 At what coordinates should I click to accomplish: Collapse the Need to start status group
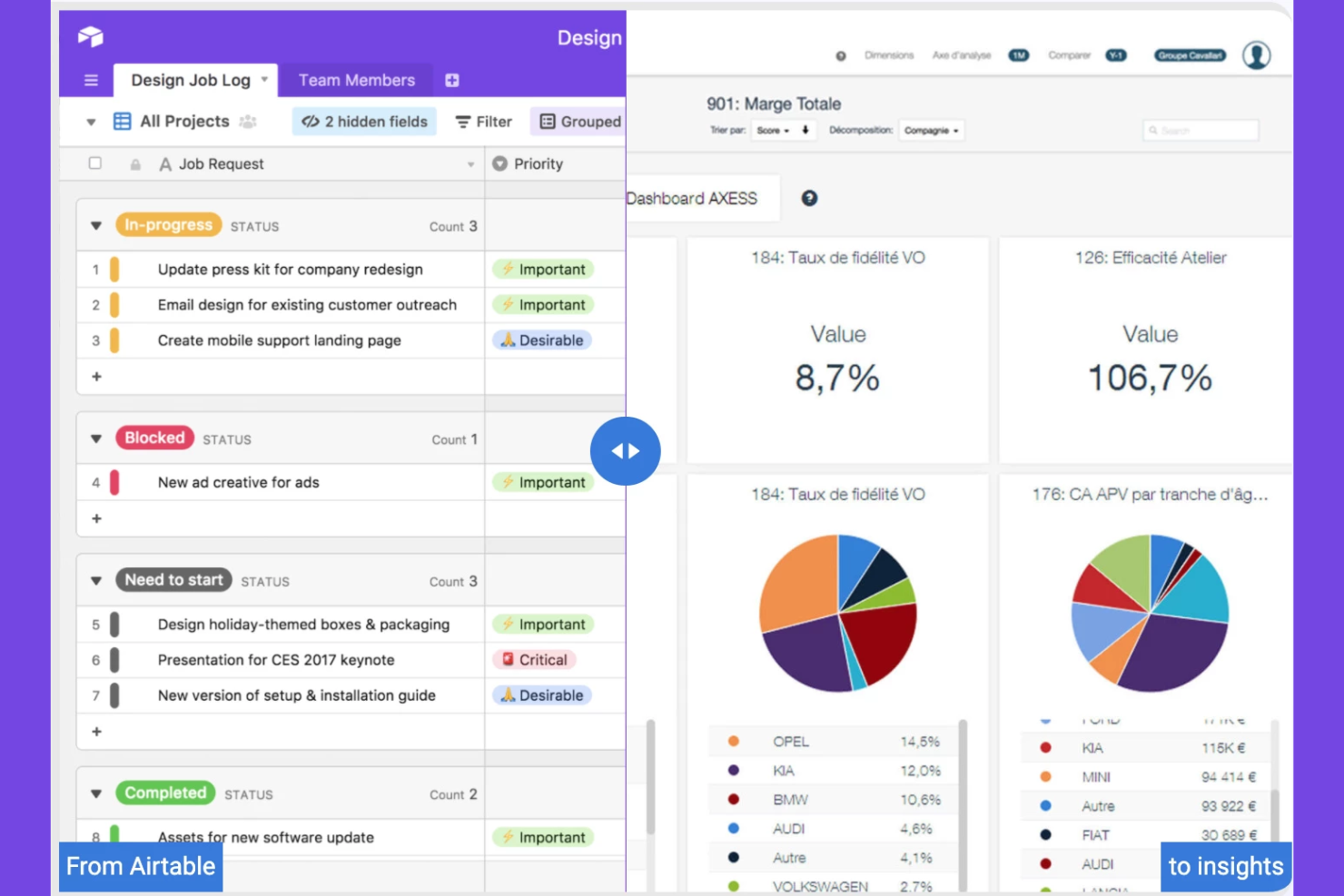click(x=95, y=581)
